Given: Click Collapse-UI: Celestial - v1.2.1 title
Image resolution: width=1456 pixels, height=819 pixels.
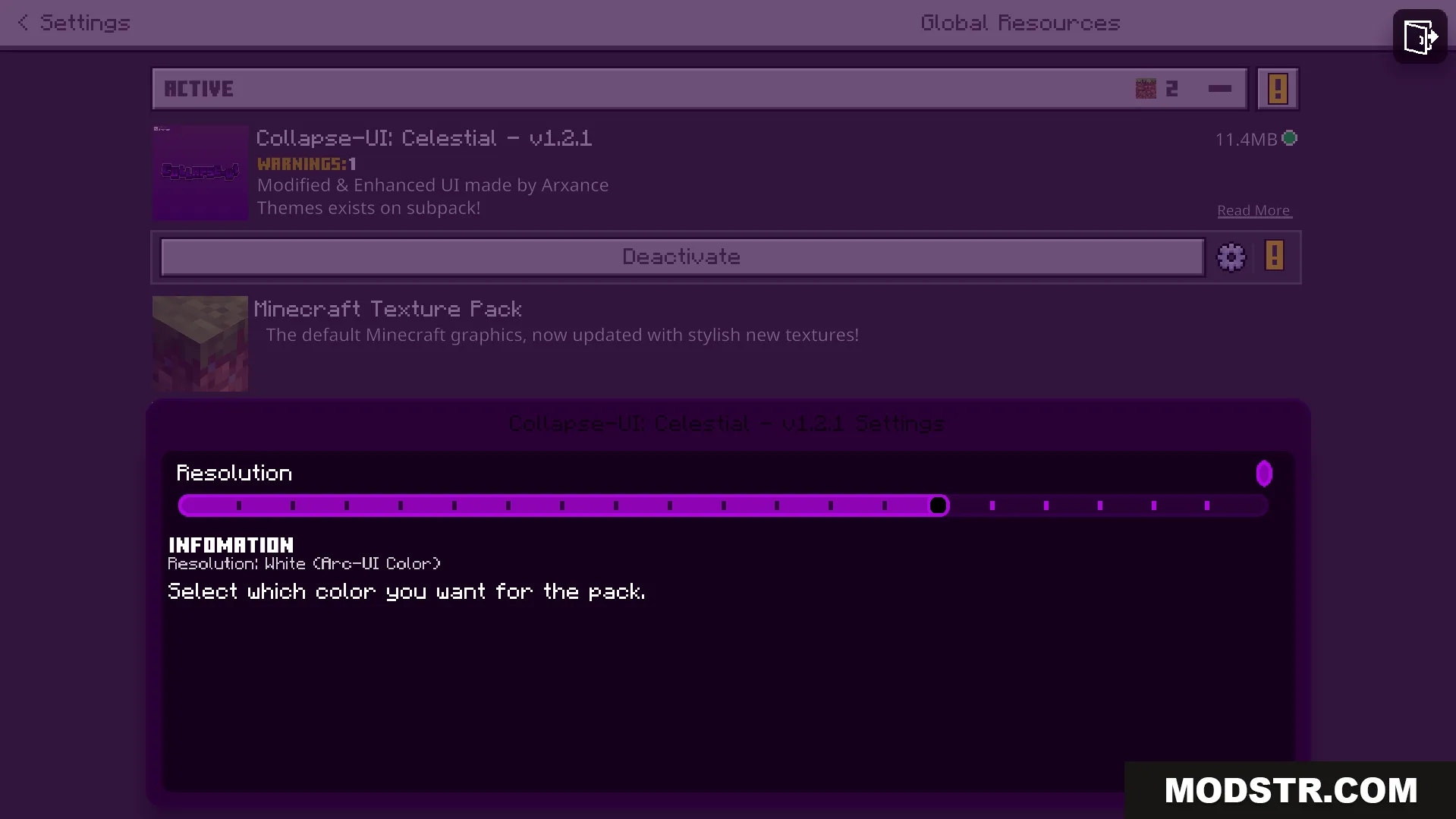Looking at the screenshot, I should pos(424,138).
